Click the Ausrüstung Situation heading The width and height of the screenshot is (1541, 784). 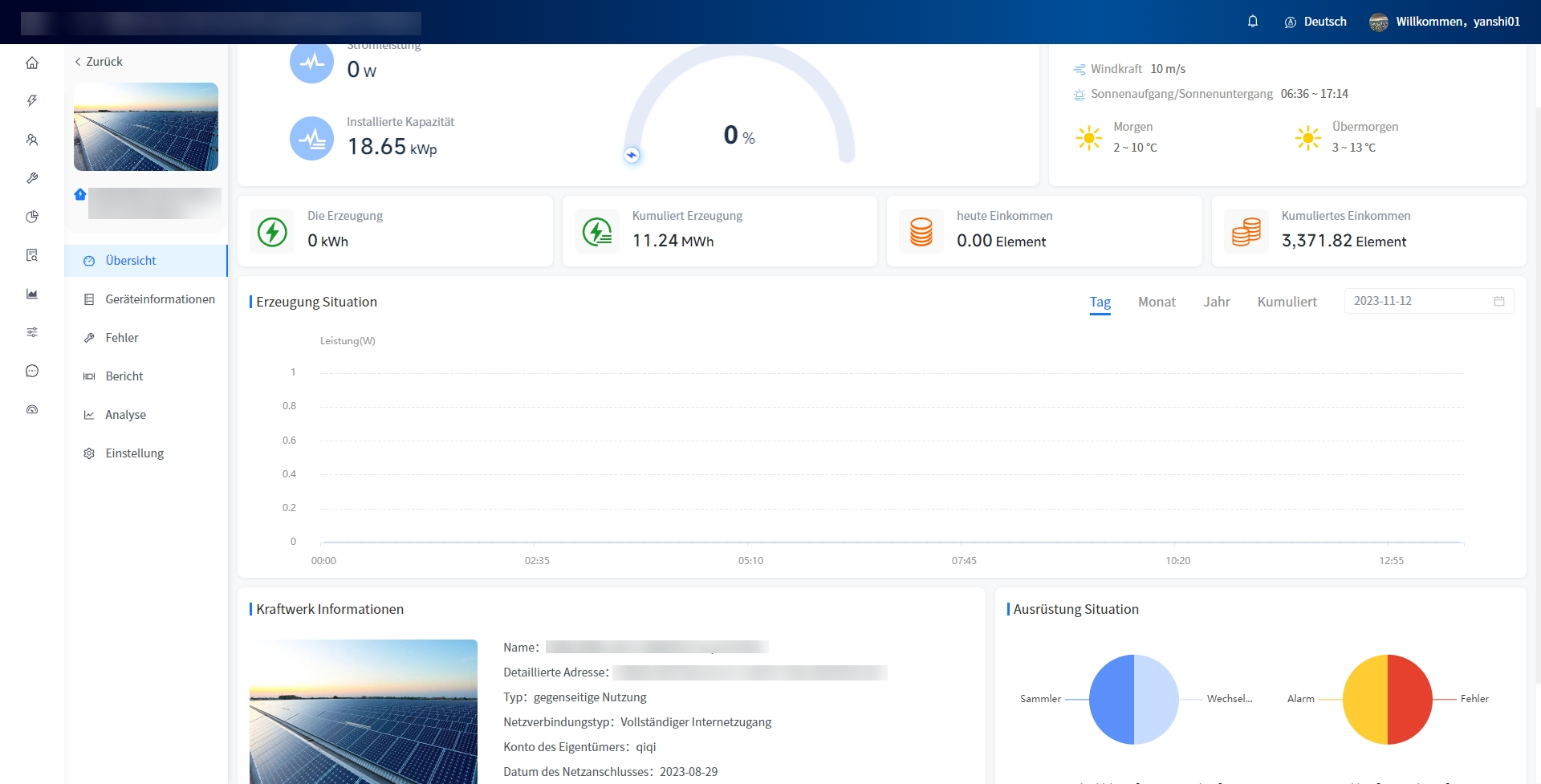click(1075, 609)
